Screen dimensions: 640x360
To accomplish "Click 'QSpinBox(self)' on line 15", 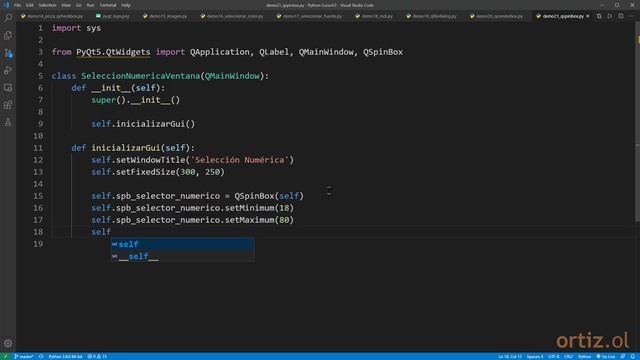I will (269, 196).
